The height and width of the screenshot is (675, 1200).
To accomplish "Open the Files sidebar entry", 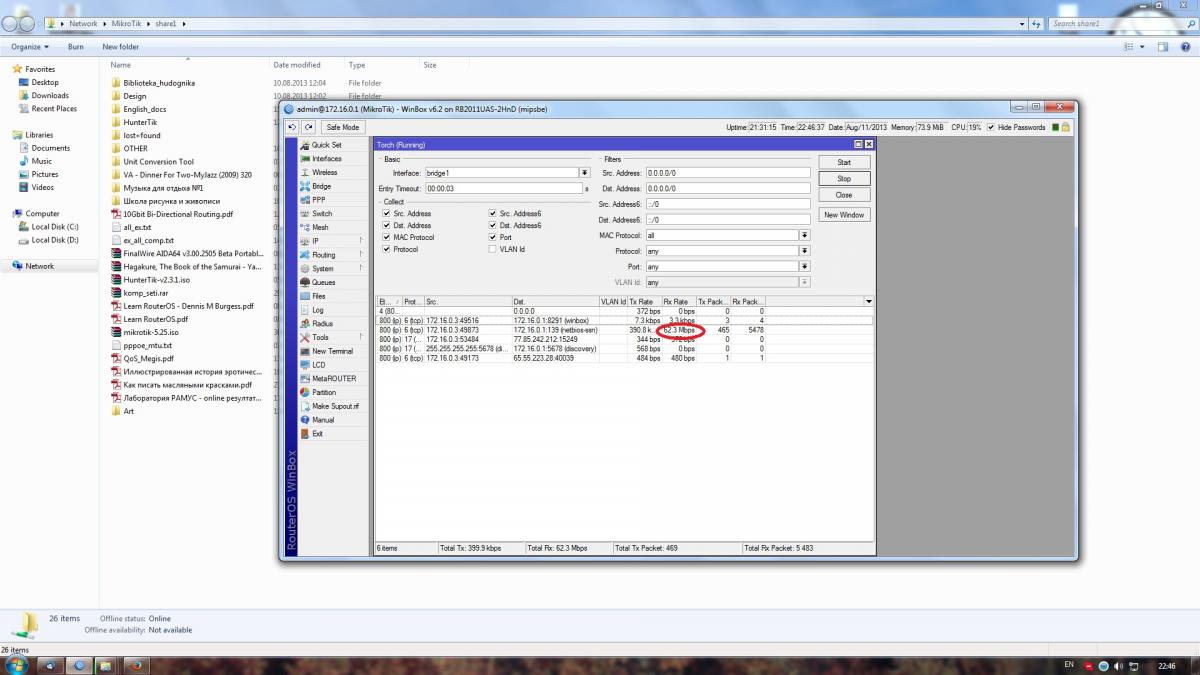I will pyautogui.click(x=318, y=296).
